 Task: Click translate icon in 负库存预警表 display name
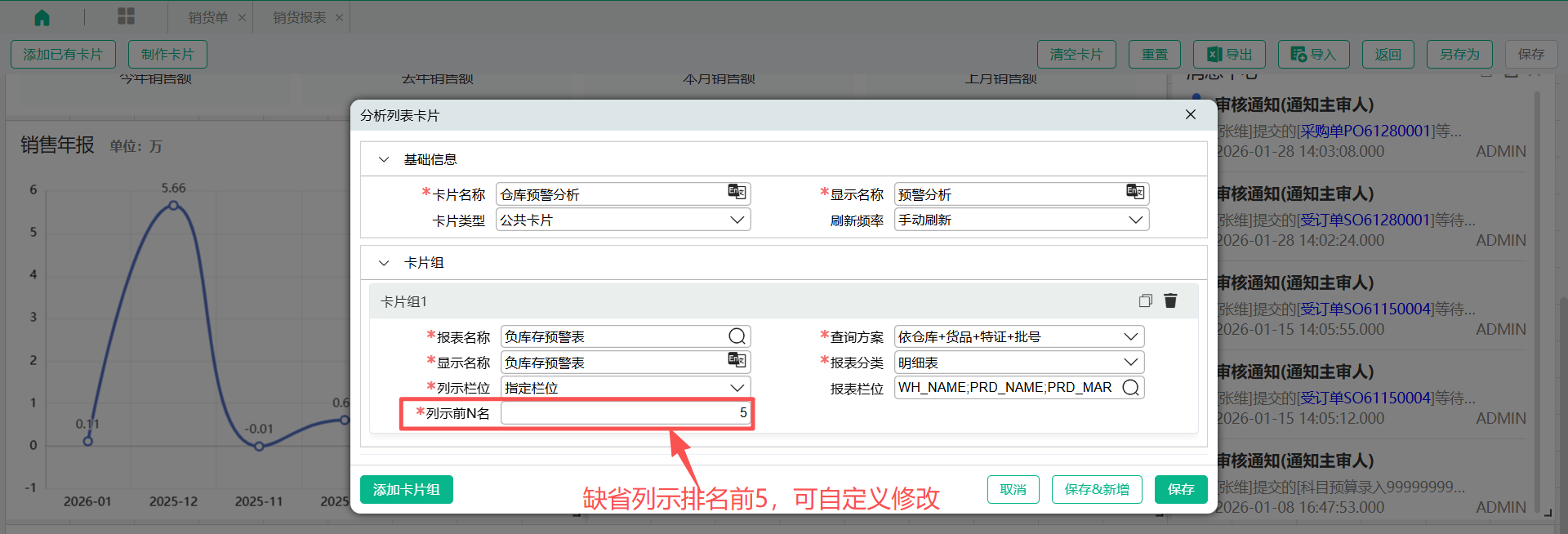(x=737, y=360)
